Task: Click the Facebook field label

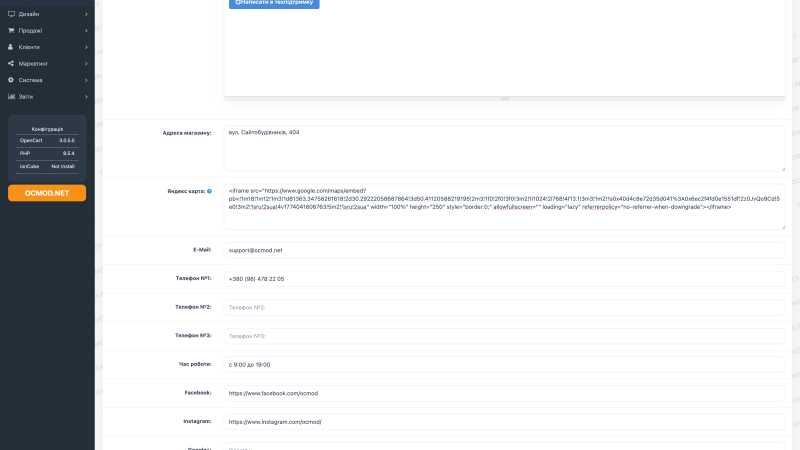Action: pos(198,393)
